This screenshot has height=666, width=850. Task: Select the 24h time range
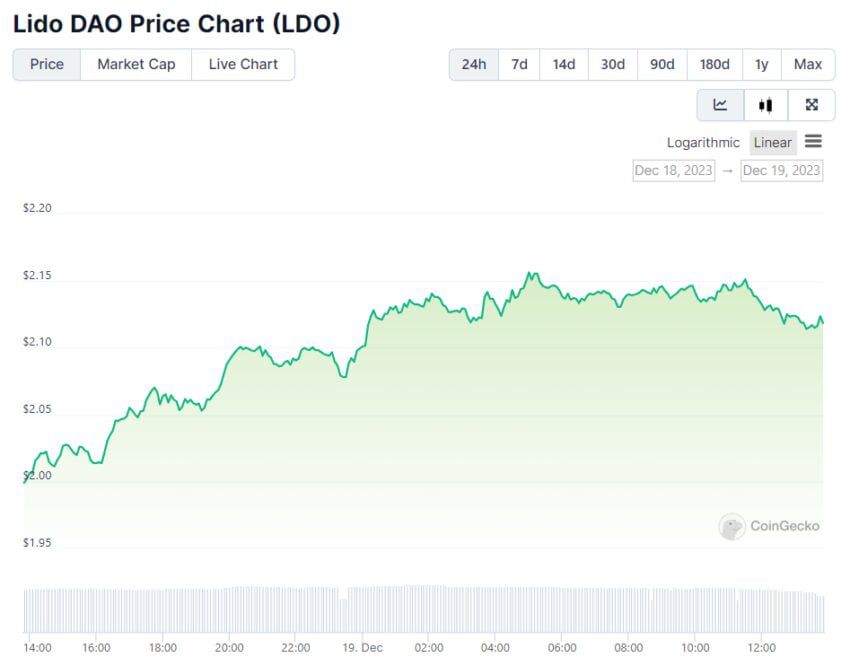coord(474,64)
